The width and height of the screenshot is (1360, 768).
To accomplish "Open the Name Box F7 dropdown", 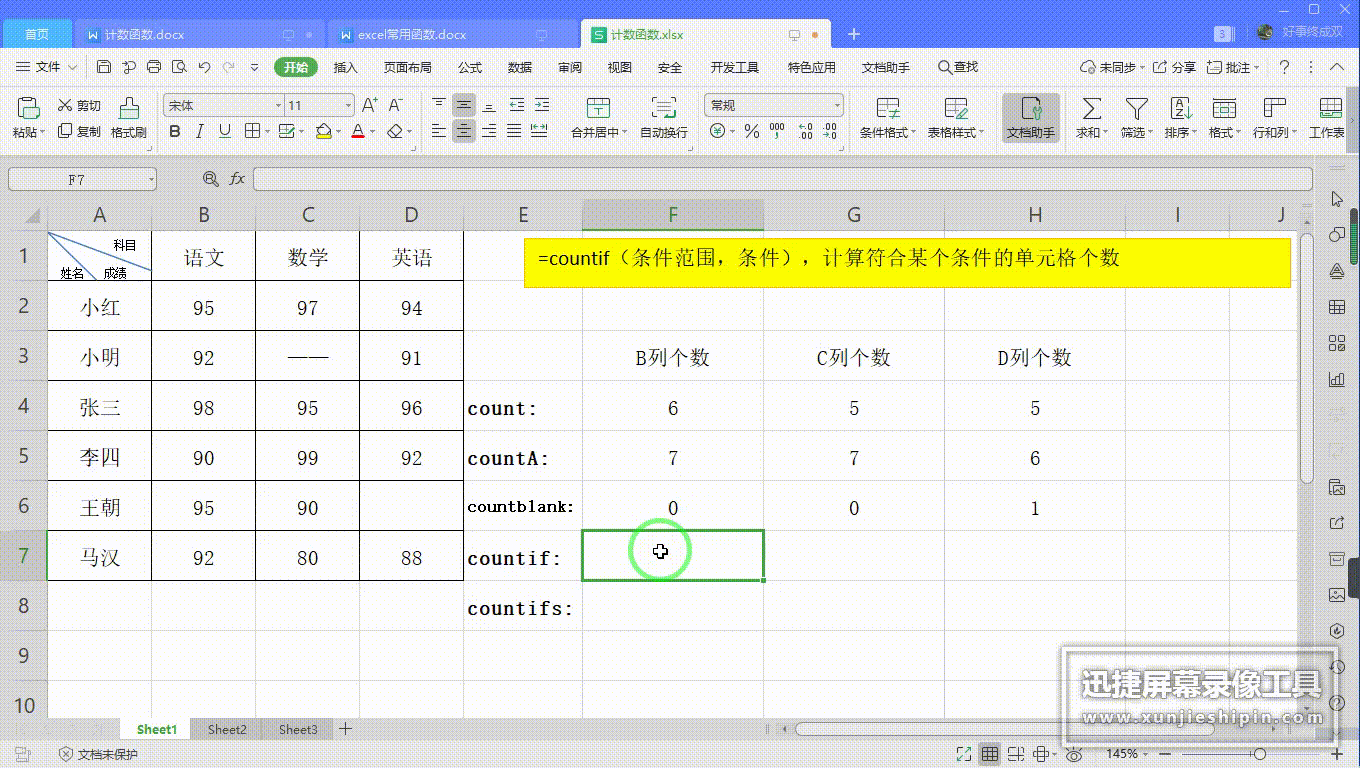I will point(151,179).
